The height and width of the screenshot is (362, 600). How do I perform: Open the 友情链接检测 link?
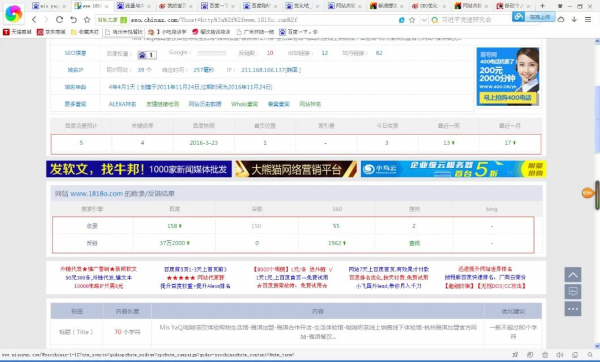tap(162, 104)
